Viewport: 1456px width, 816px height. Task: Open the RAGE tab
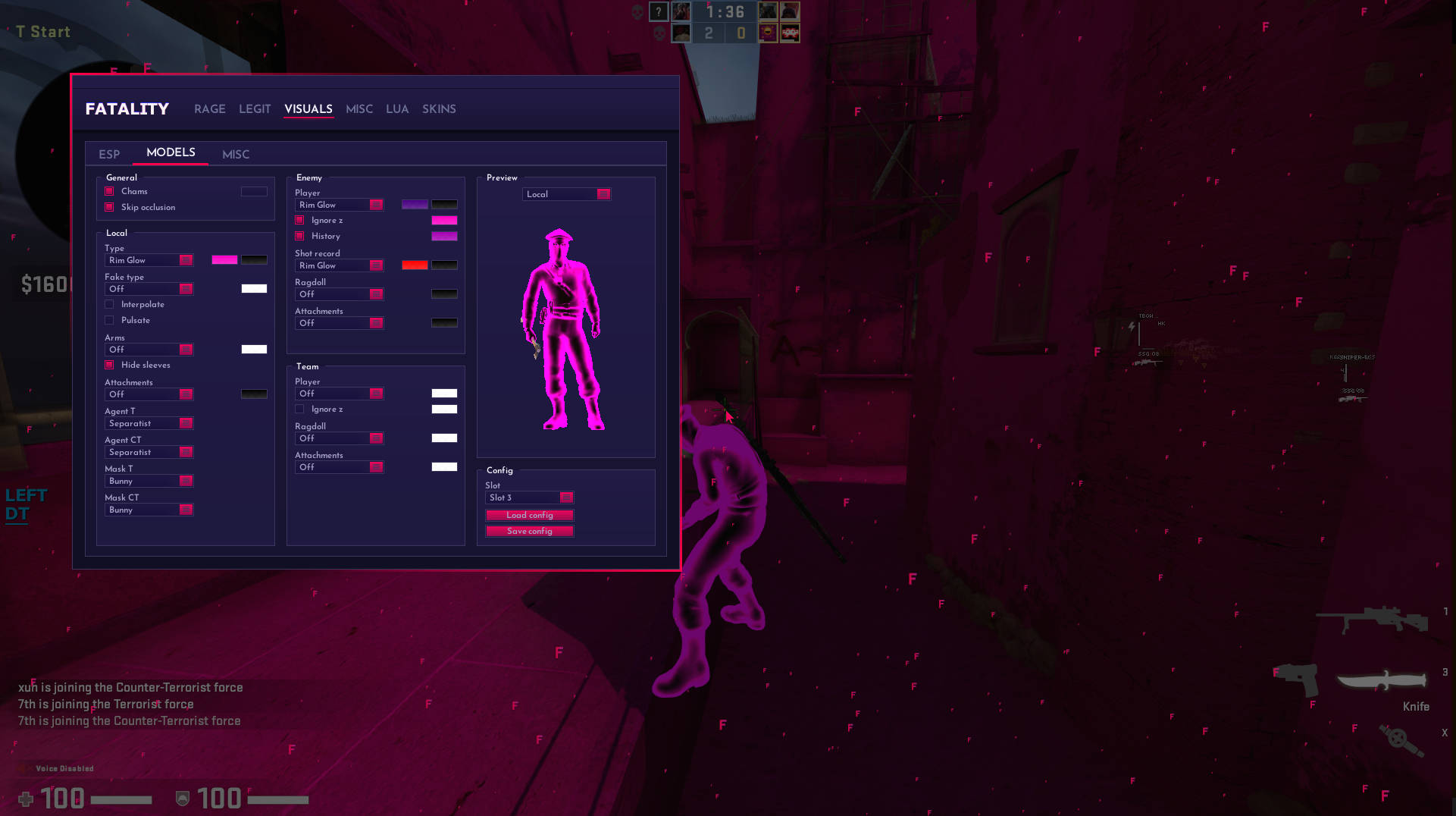(x=209, y=109)
